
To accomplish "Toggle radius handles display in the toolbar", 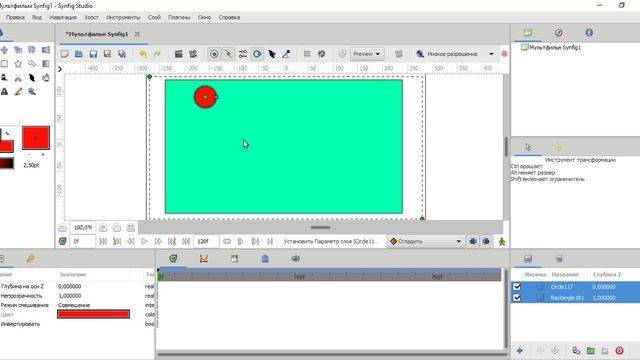I will pos(257,54).
